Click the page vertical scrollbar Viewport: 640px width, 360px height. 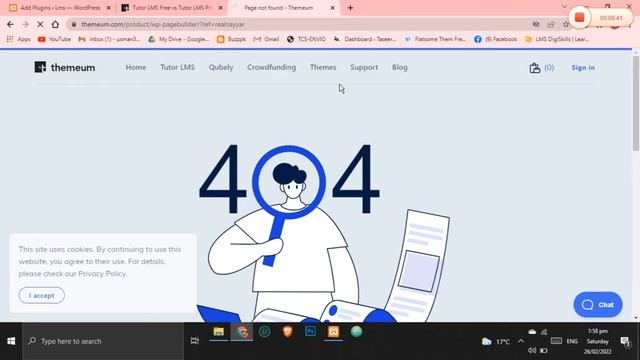tap(636, 103)
